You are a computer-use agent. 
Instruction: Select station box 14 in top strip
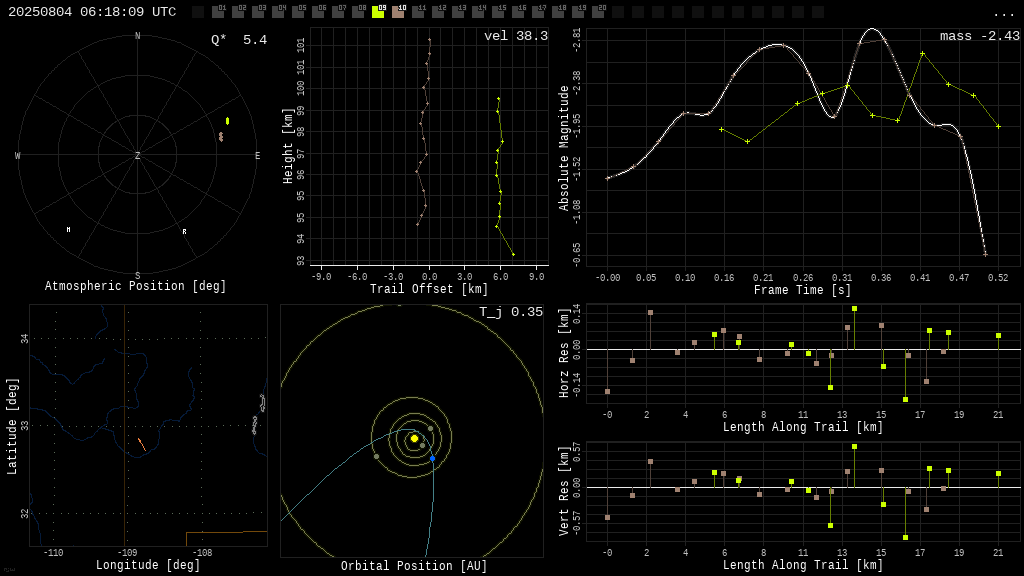point(478,12)
